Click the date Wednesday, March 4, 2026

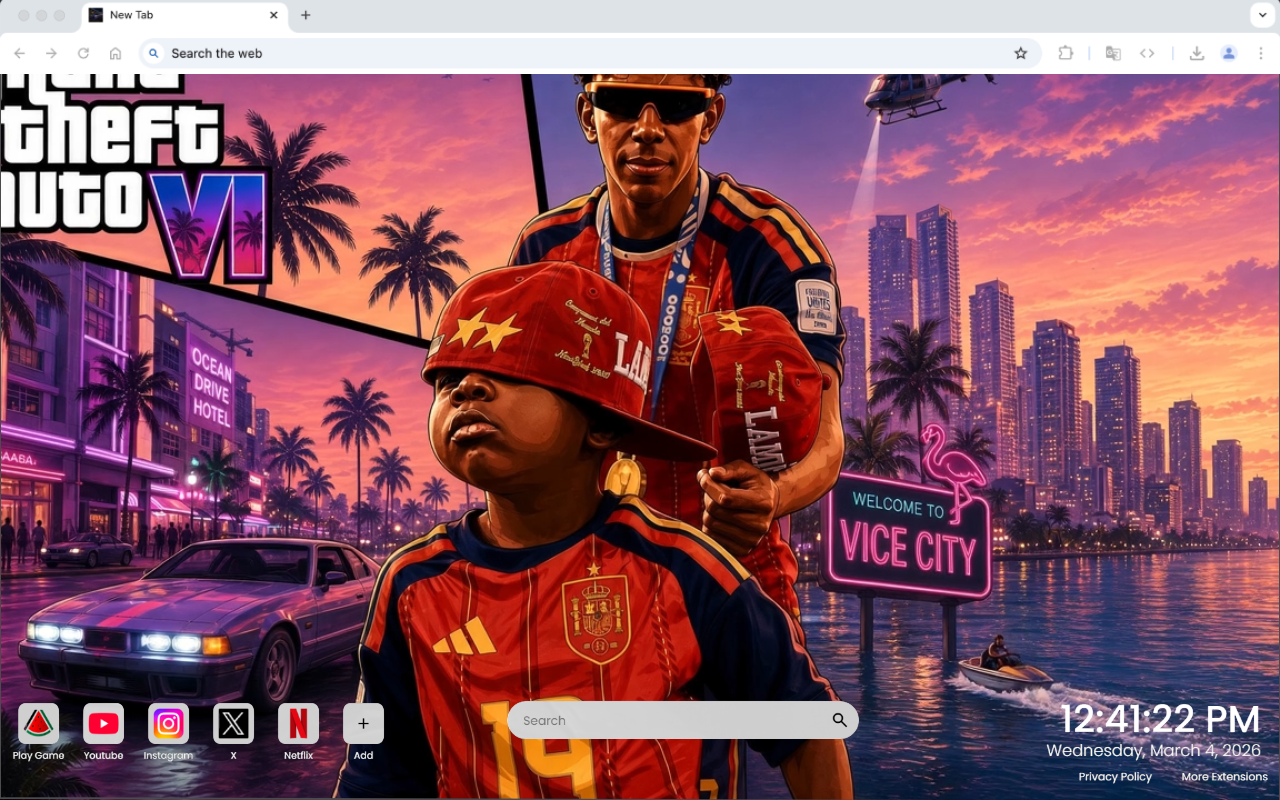point(1154,750)
